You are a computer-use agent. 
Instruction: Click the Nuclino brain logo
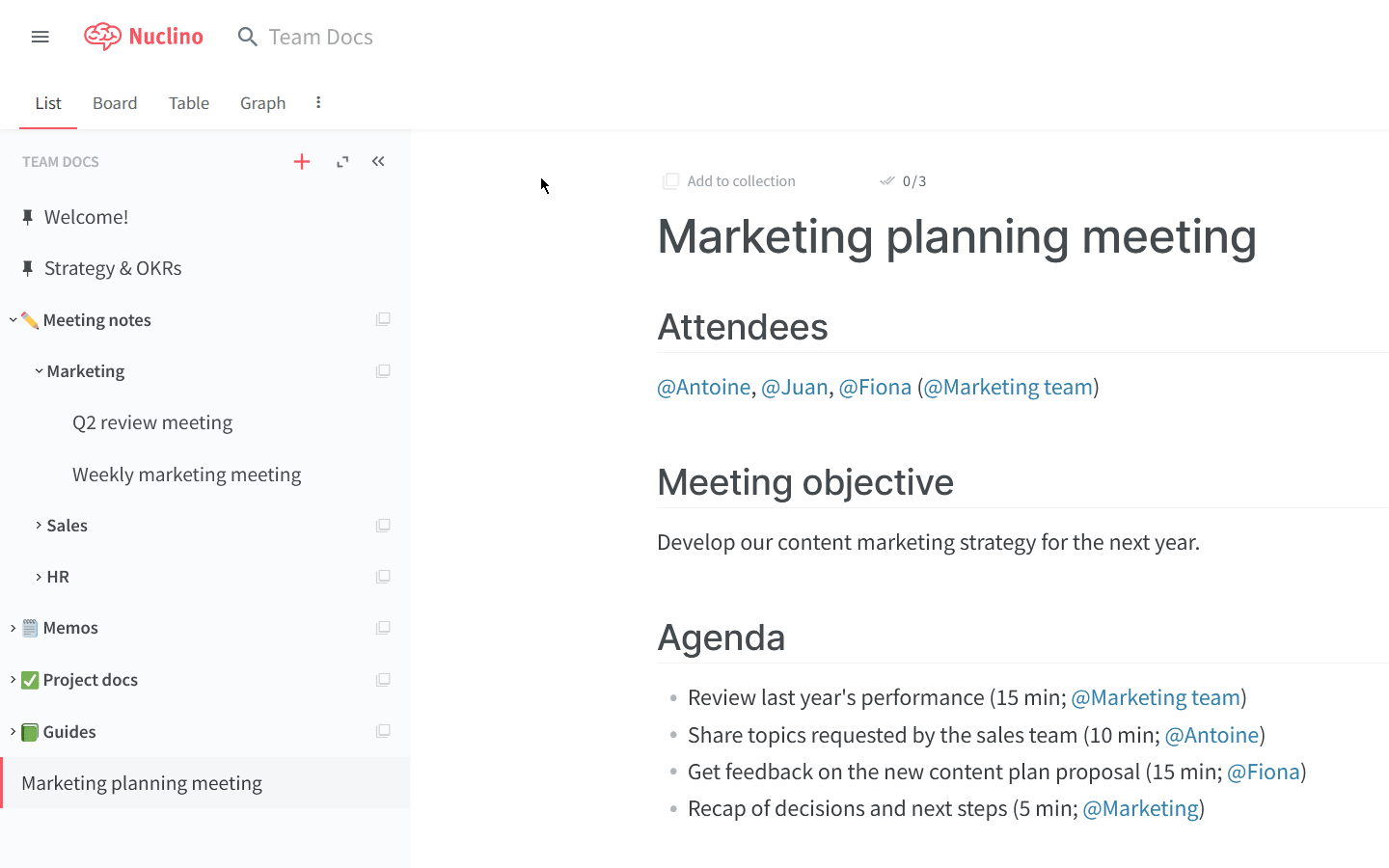coord(102,37)
